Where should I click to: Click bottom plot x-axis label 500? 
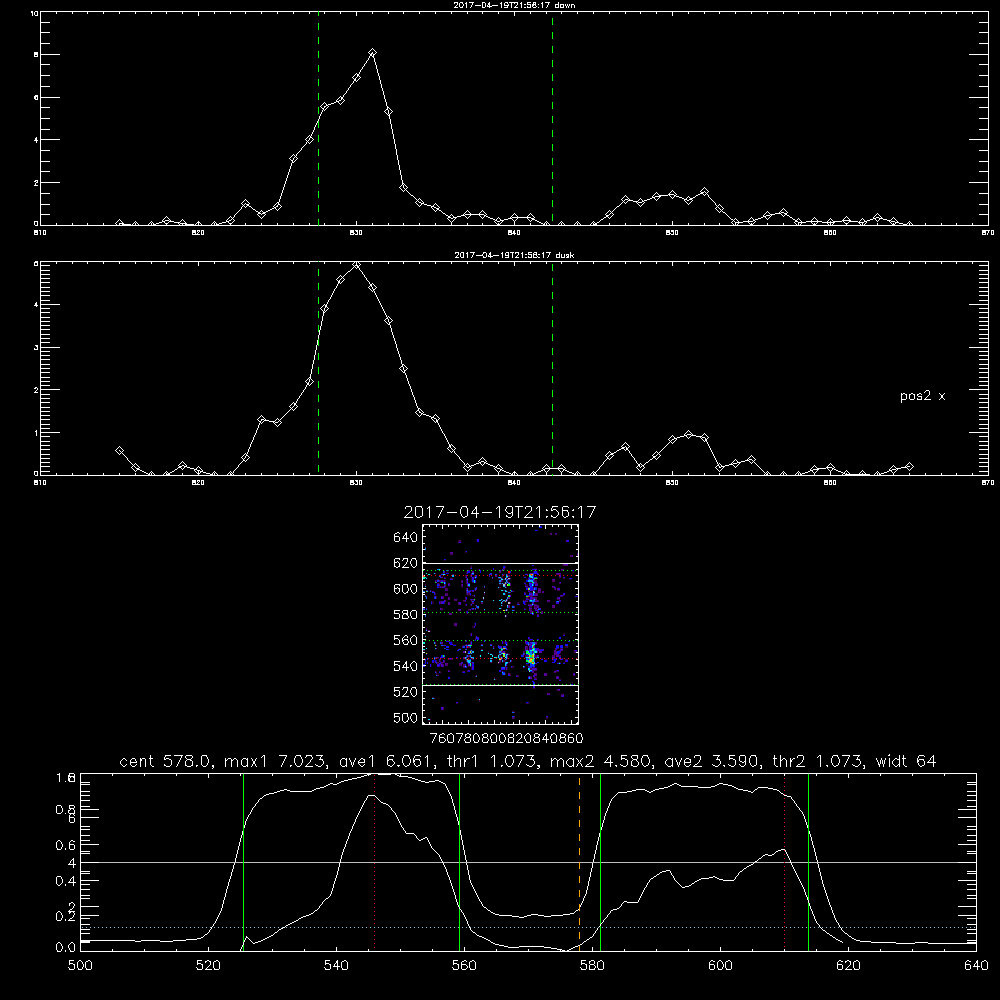(x=80, y=966)
